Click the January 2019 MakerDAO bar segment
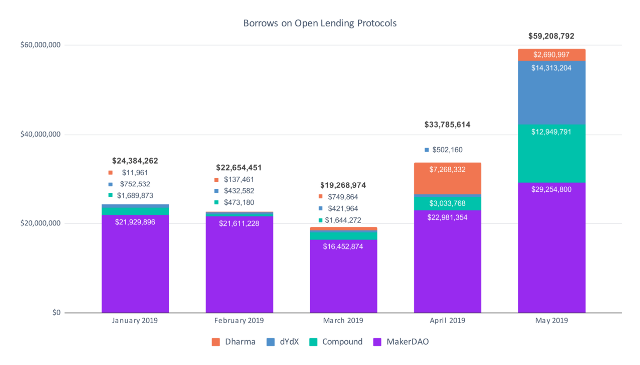This screenshot has width=640, height=365. [135, 264]
